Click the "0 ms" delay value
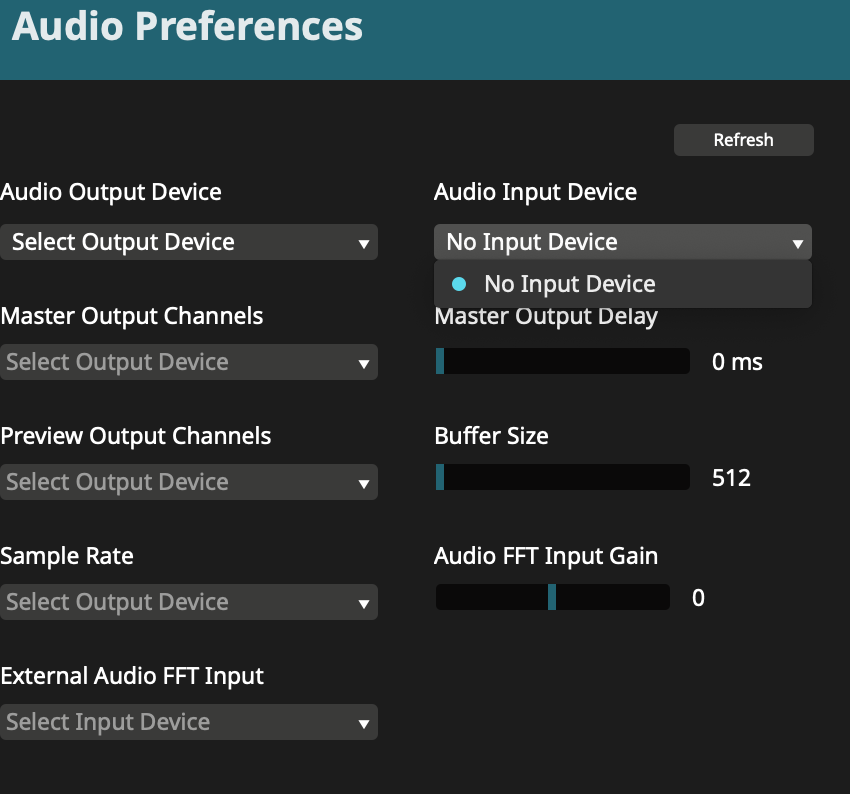 point(736,362)
